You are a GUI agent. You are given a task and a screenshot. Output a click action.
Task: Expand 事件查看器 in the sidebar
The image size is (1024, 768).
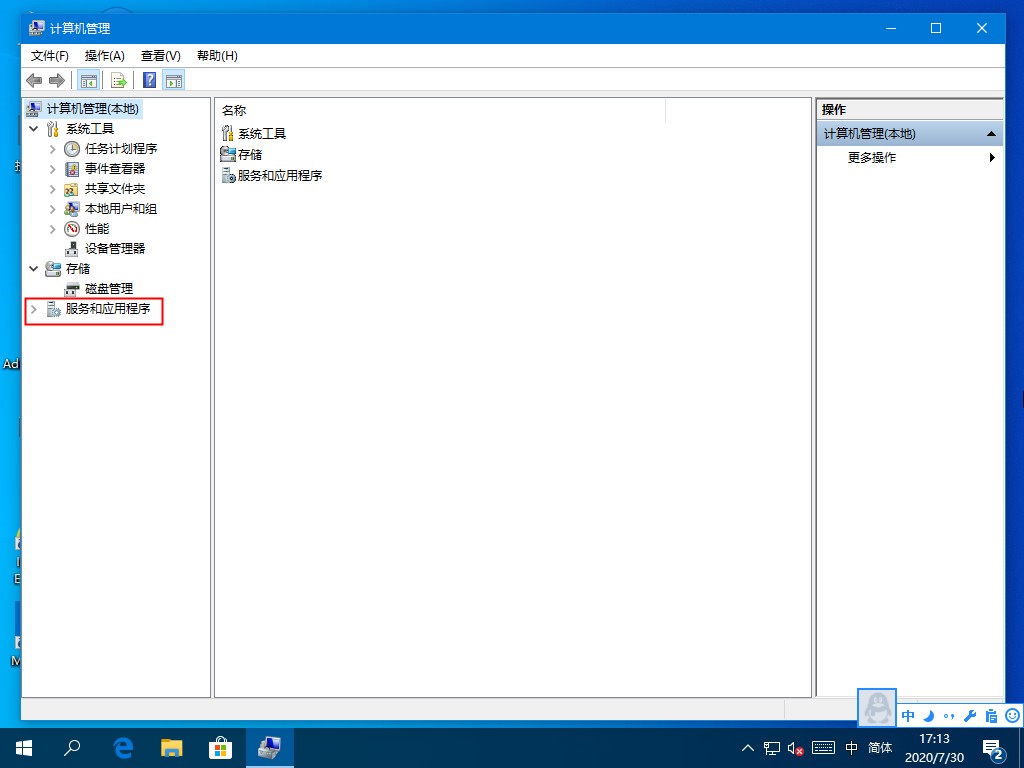tap(52, 168)
